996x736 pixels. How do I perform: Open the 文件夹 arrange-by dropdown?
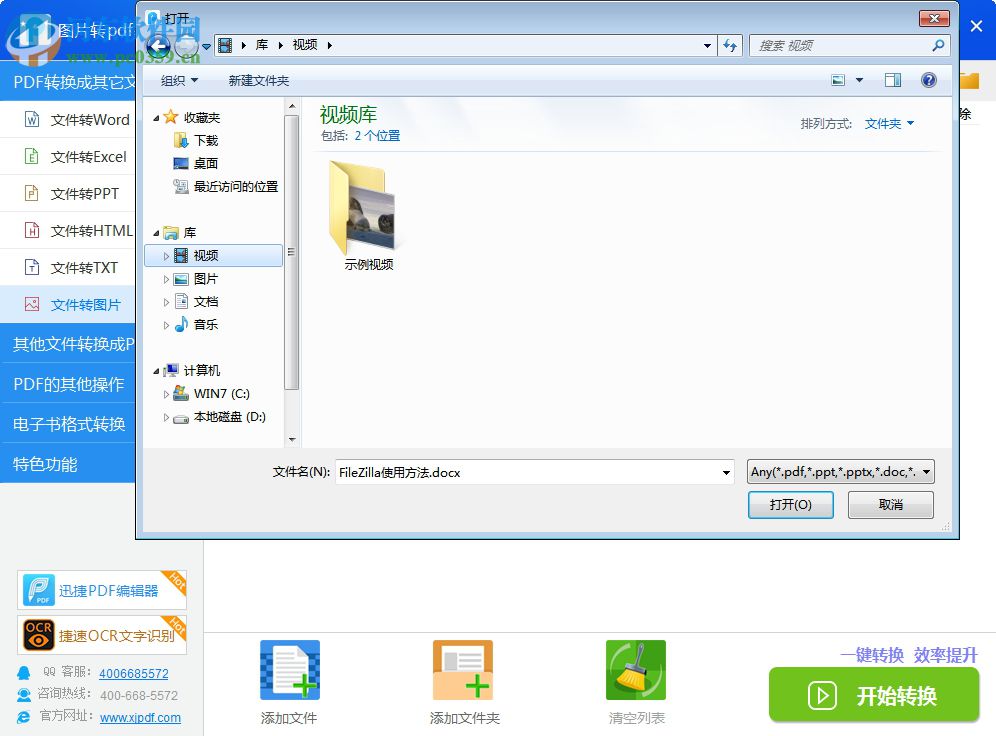889,123
